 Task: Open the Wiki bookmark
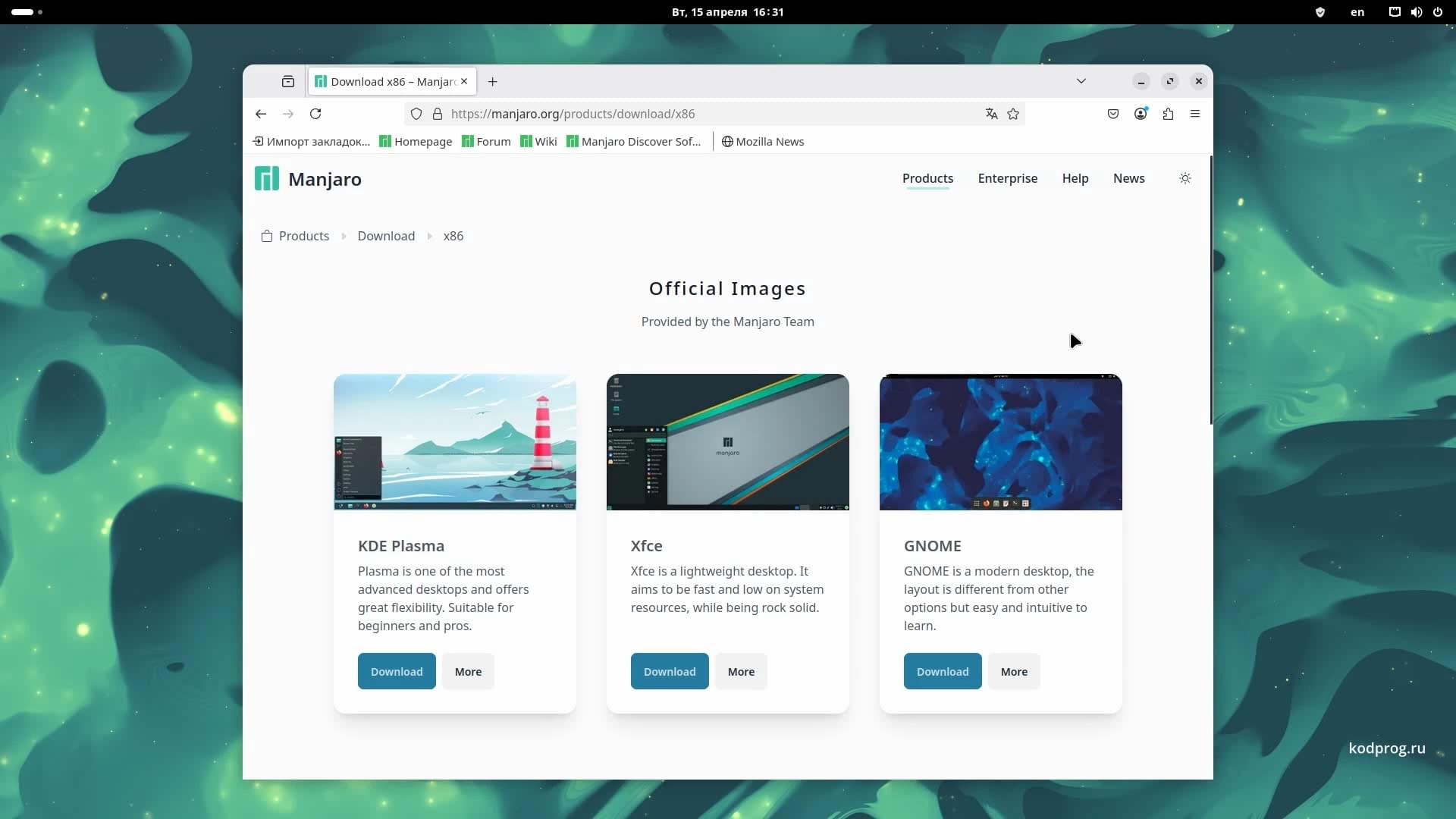point(538,142)
